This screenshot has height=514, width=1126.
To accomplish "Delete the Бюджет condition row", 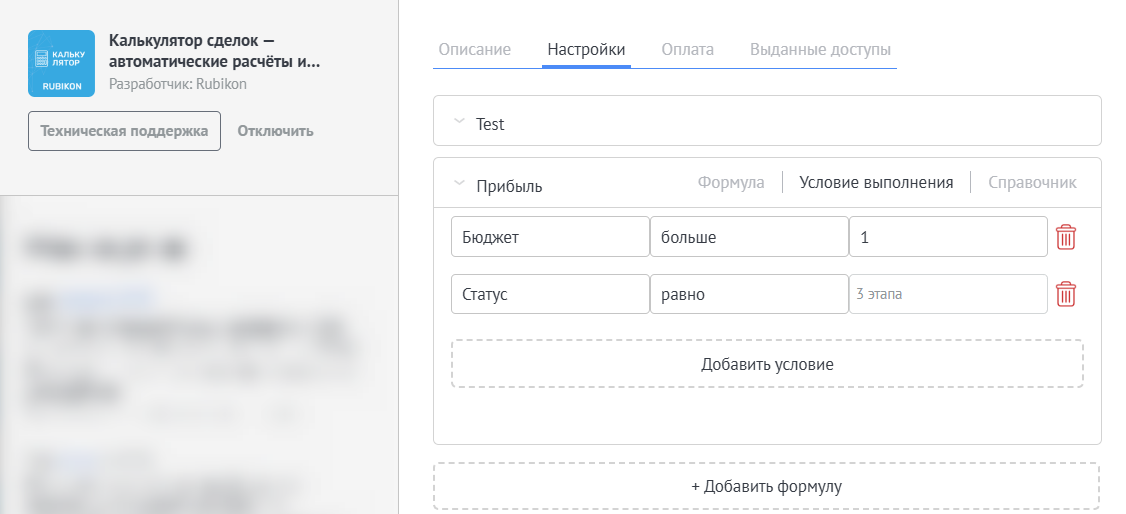I will tap(1066, 237).
